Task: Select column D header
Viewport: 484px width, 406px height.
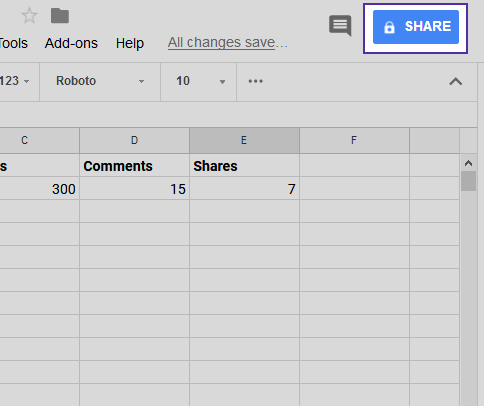Action: pos(134,140)
